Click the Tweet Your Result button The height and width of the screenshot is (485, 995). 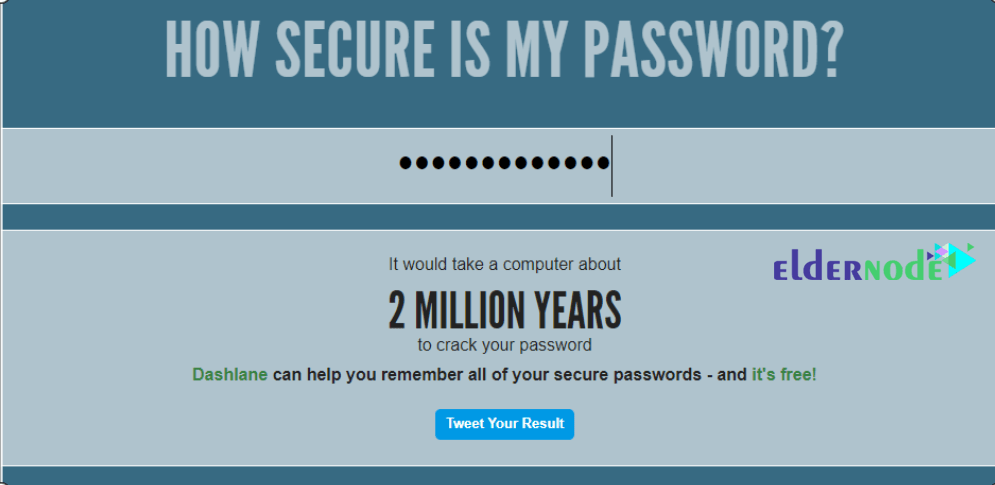coord(504,424)
